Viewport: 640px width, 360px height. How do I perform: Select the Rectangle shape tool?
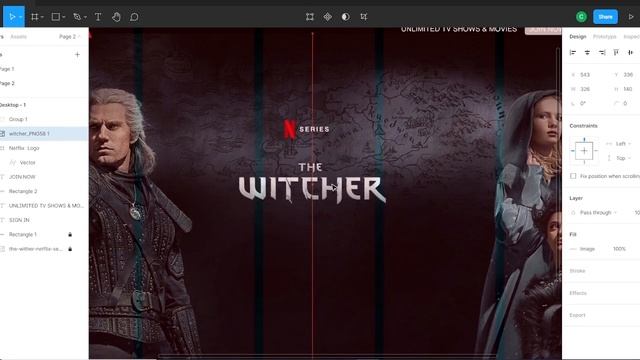tap(56, 17)
